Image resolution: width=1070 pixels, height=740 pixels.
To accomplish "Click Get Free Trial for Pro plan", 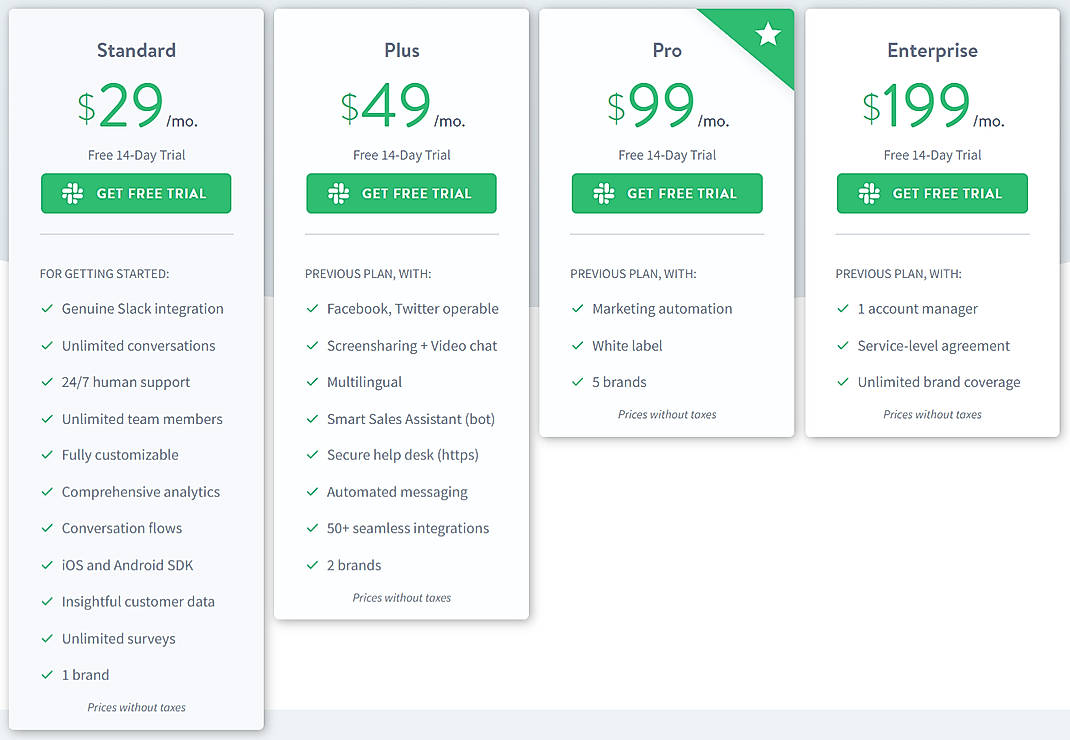I will [667, 193].
